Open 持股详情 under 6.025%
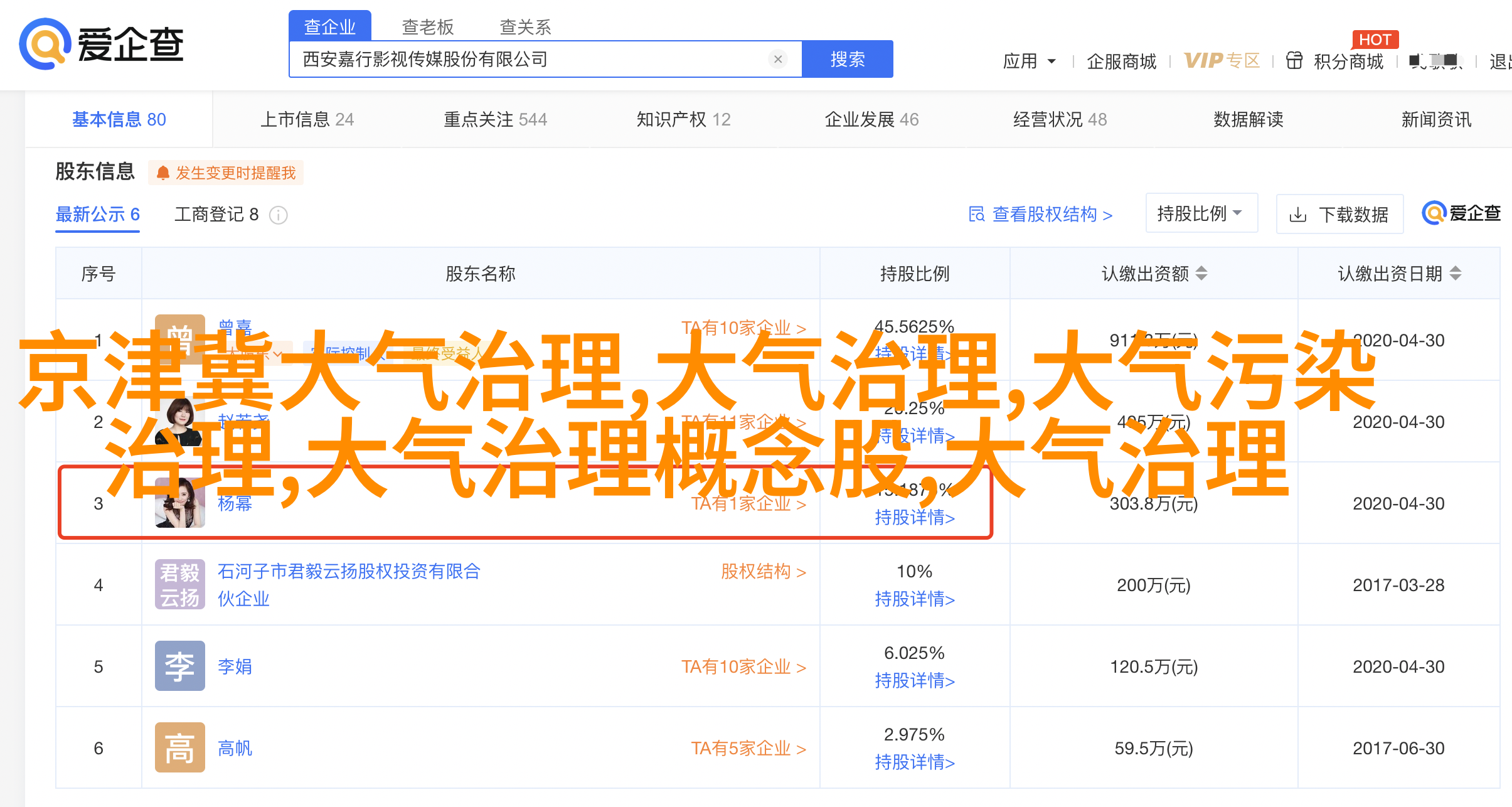The height and width of the screenshot is (807, 1512). click(915, 680)
